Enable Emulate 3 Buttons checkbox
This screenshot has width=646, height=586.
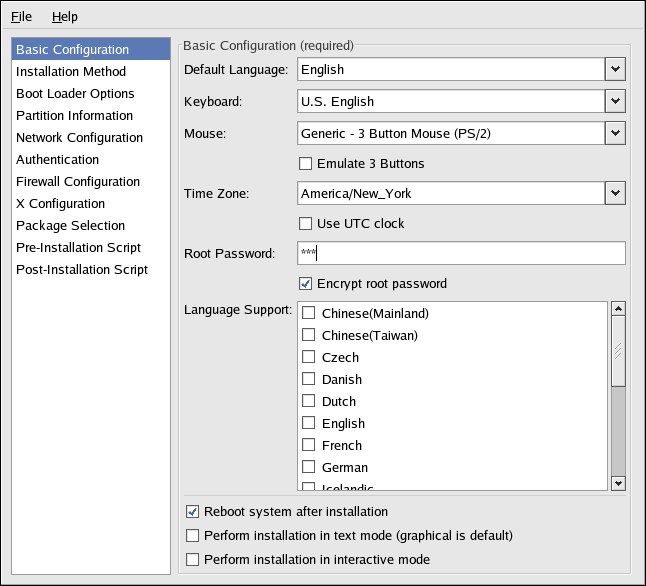(x=307, y=164)
